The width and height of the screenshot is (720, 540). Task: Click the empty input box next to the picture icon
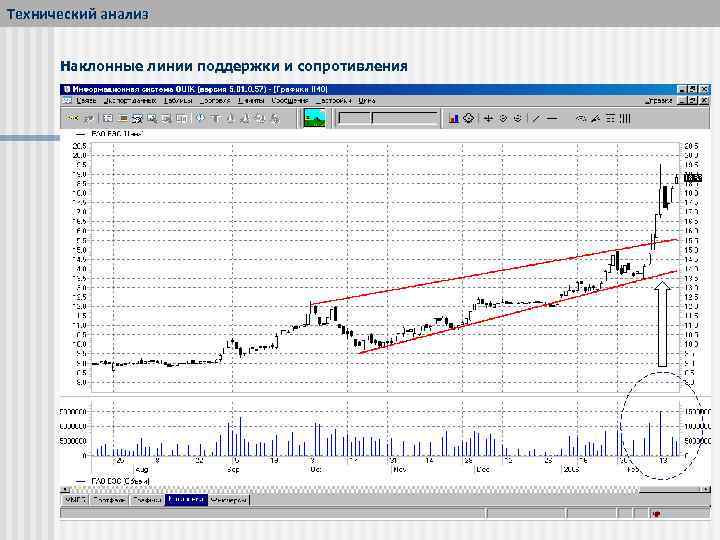click(354, 118)
